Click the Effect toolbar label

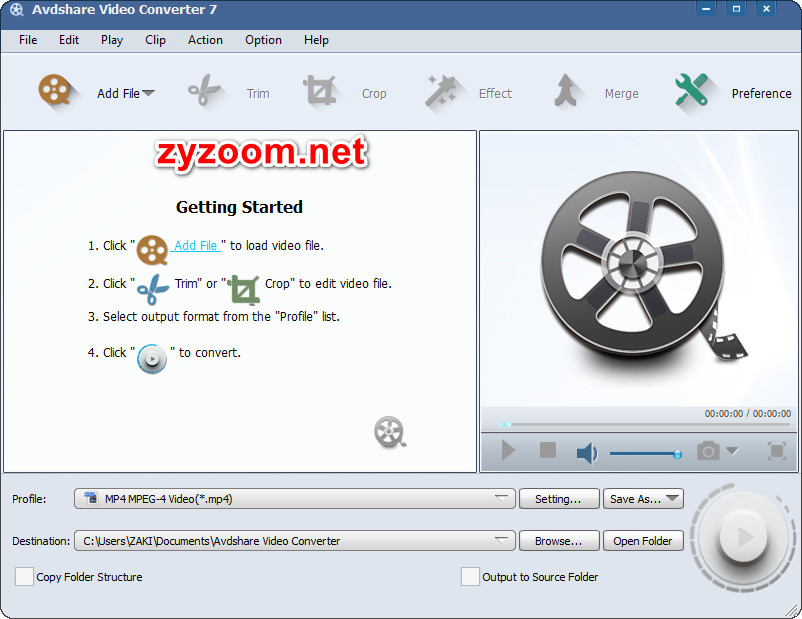pyautogui.click(x=495, y=94)
